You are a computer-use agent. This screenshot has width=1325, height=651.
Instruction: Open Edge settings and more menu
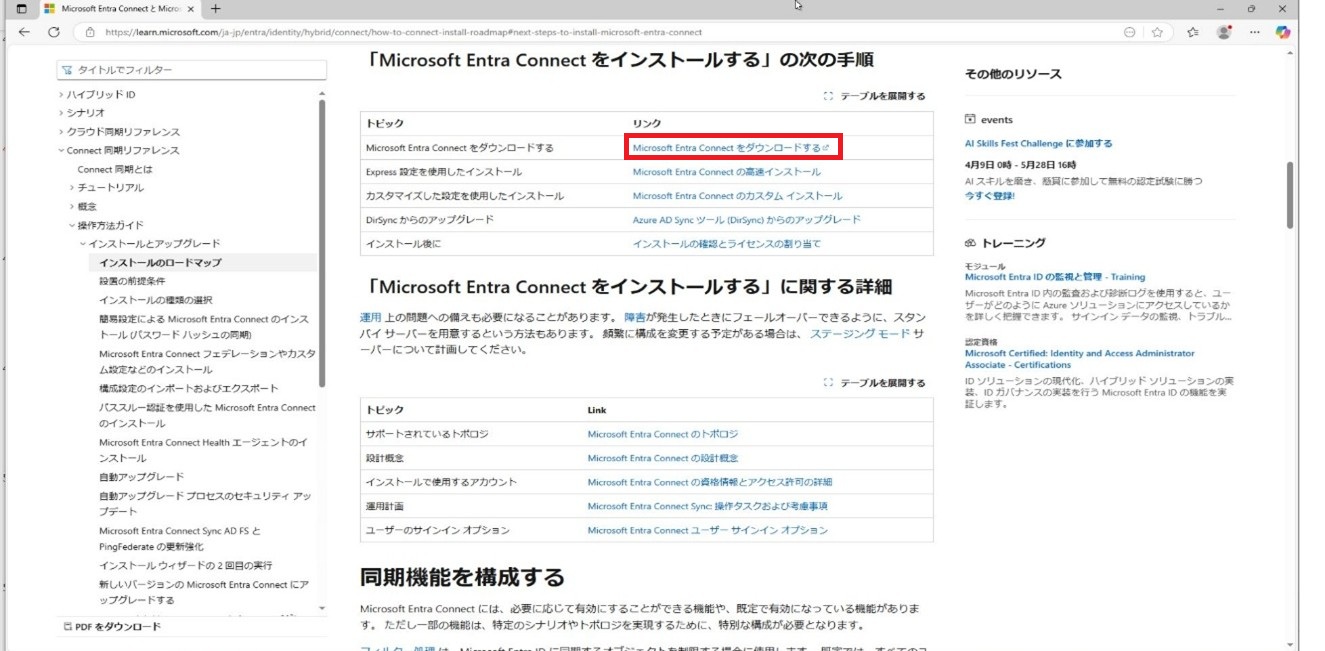(x=1255, y=32)
